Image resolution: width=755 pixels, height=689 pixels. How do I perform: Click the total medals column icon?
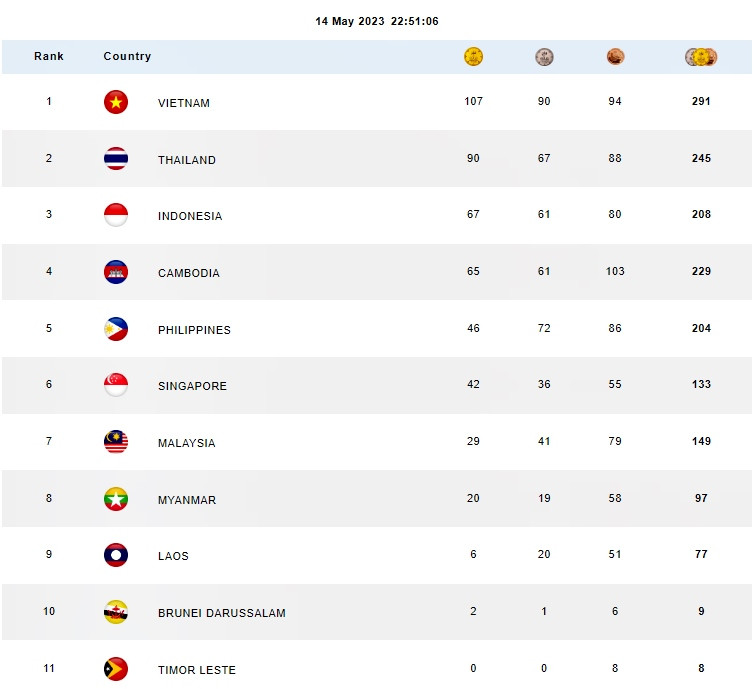pyautogui.click(x=701, y=57)
